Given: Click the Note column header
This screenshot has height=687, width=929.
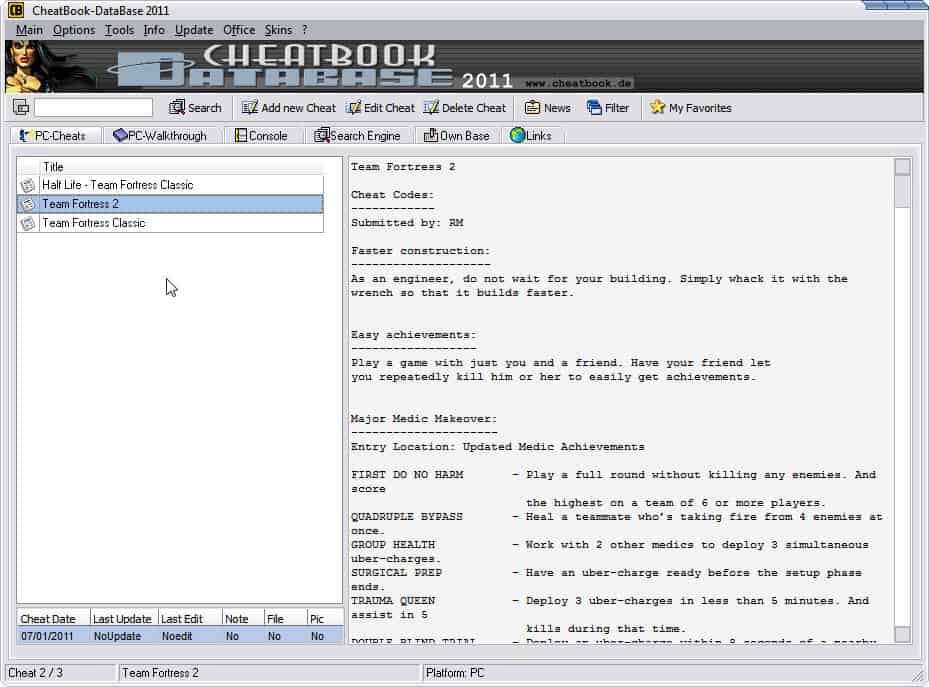Looking at the screenshot, I should click(x=243, y=618).
